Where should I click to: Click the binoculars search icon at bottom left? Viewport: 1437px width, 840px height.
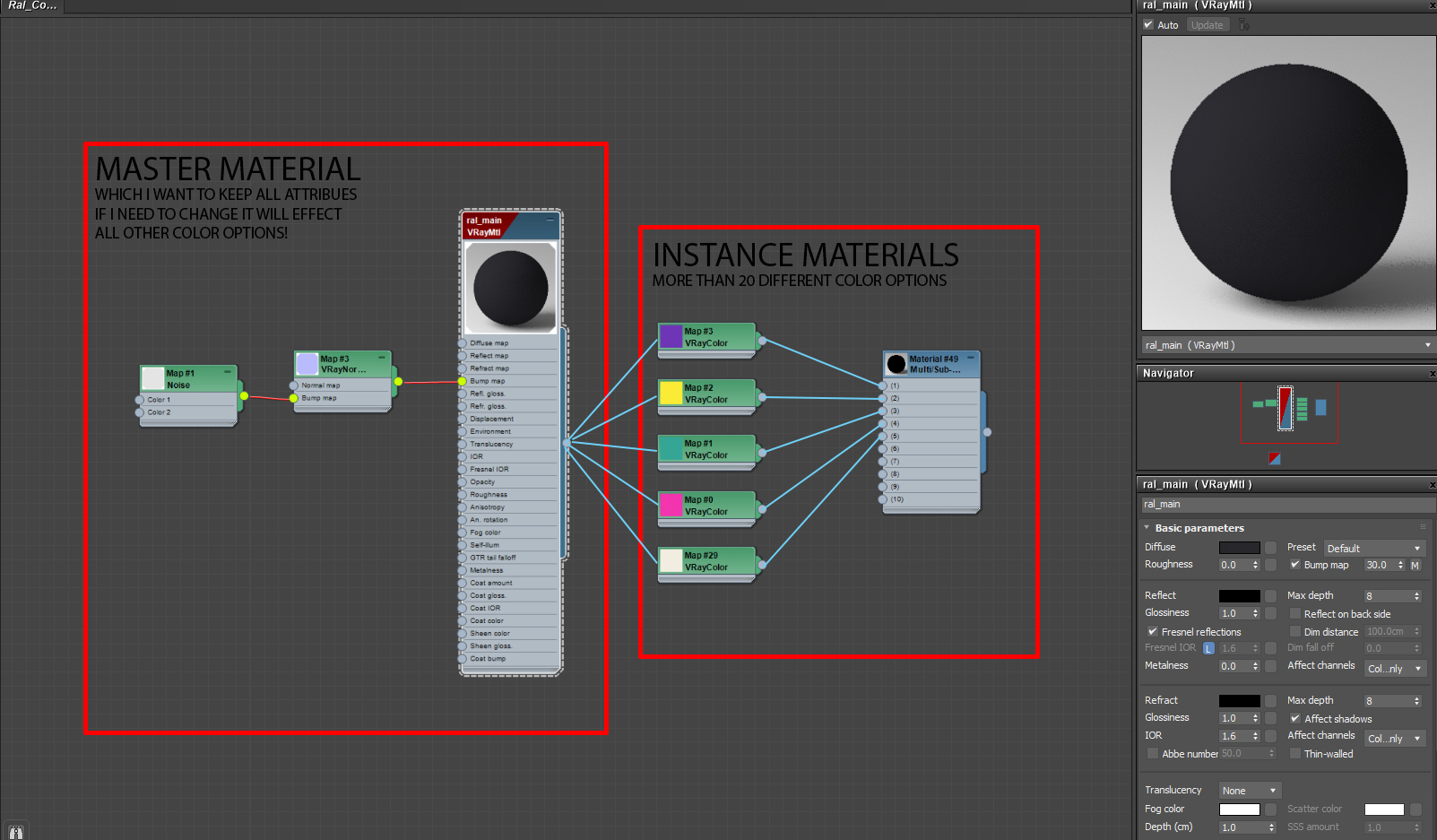15,832
